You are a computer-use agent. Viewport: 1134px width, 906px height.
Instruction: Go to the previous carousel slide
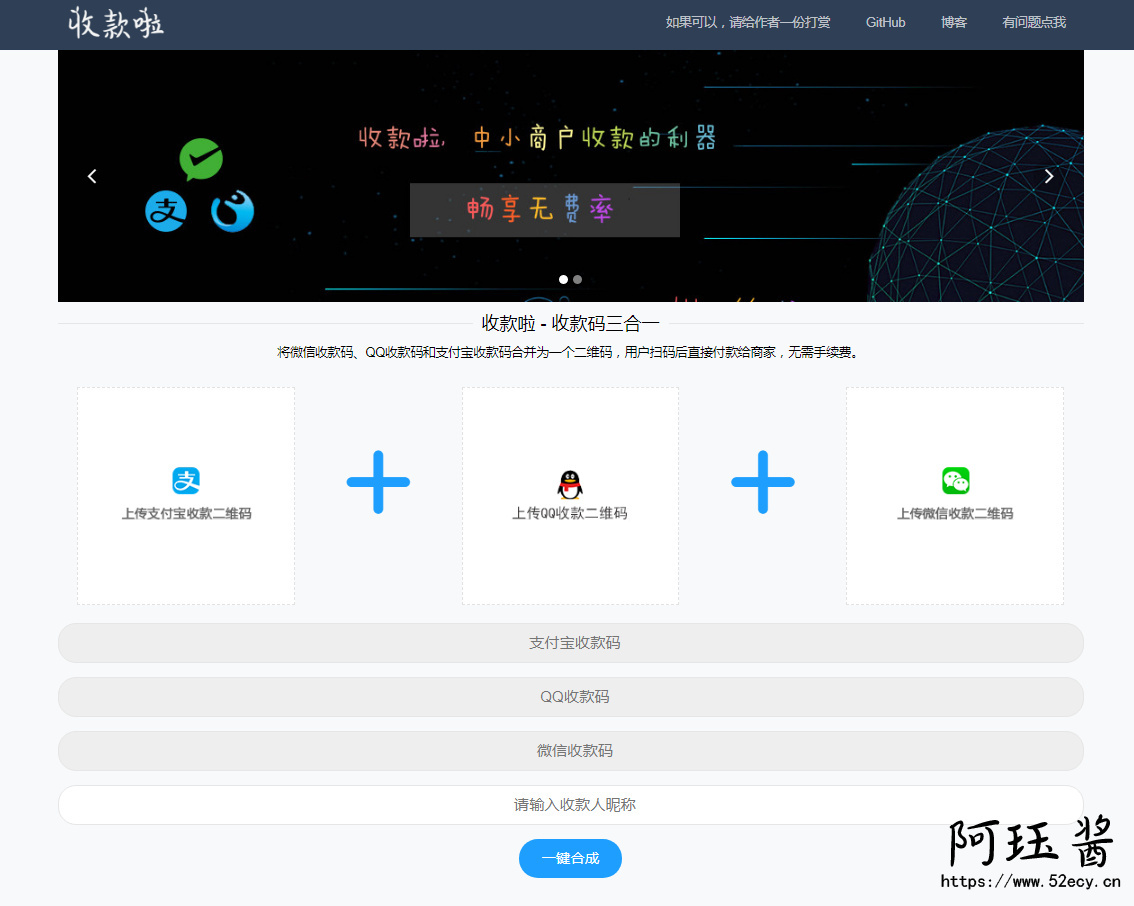92,176
